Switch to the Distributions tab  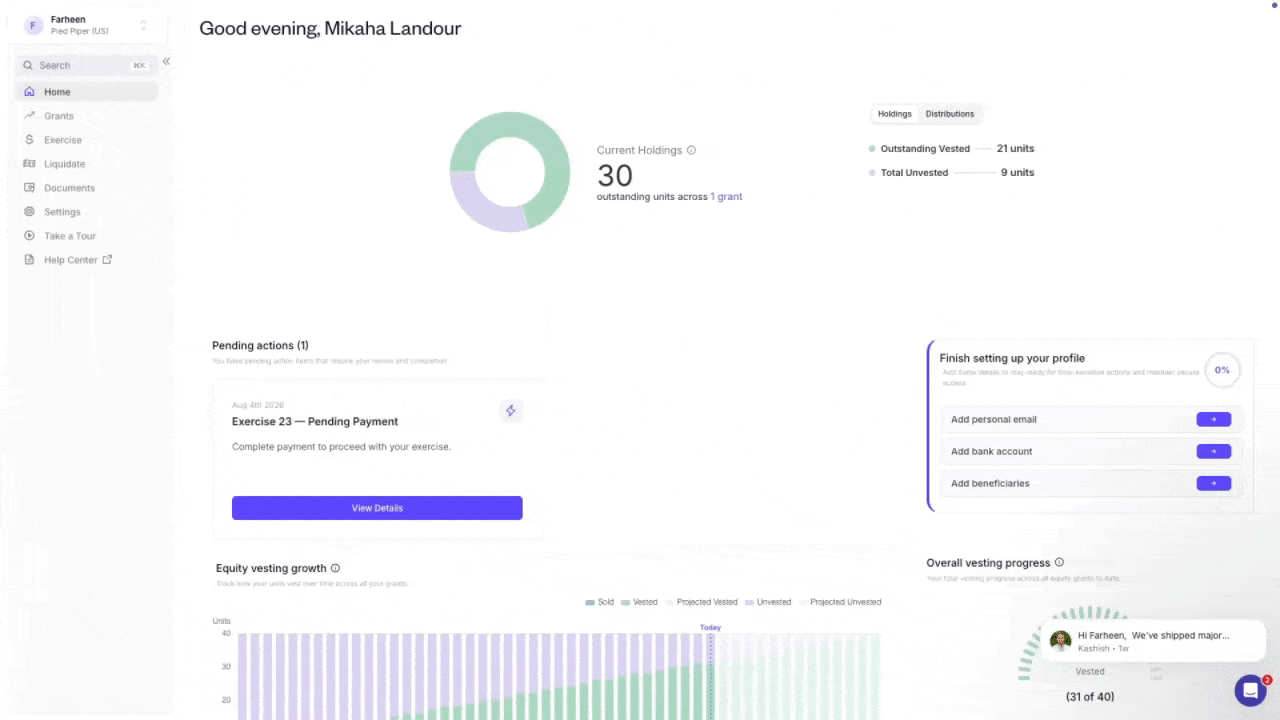(950, 114)
